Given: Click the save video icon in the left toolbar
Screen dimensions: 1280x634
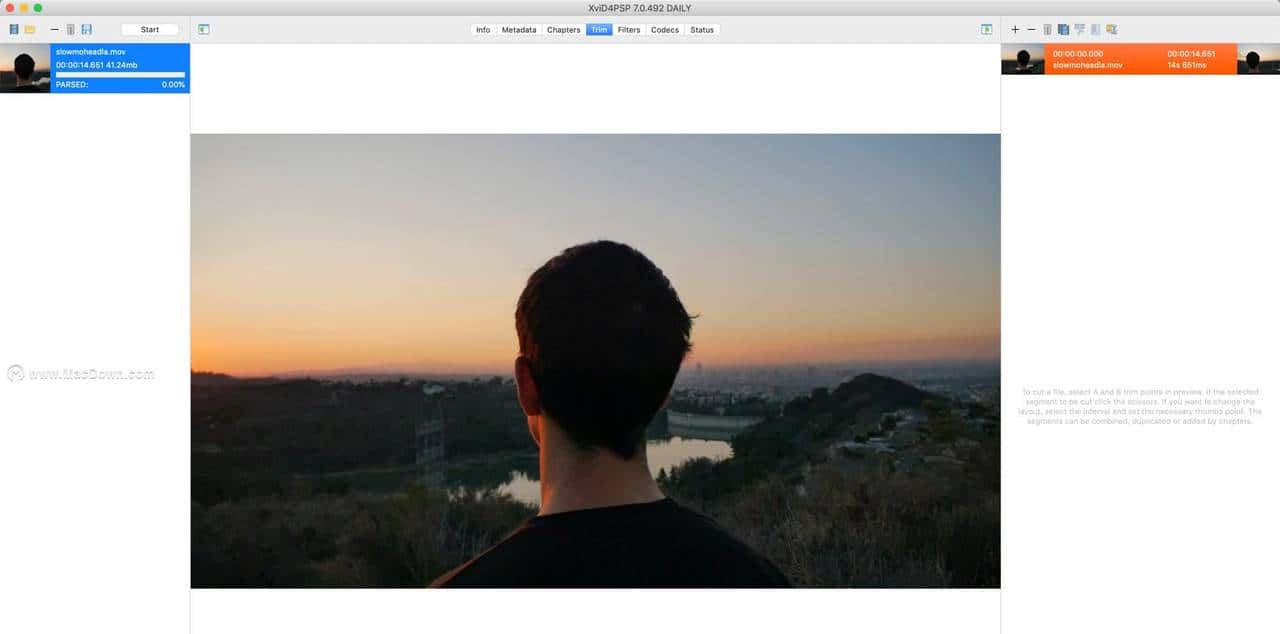Looking at the screenshot, I should pos(87,28).
